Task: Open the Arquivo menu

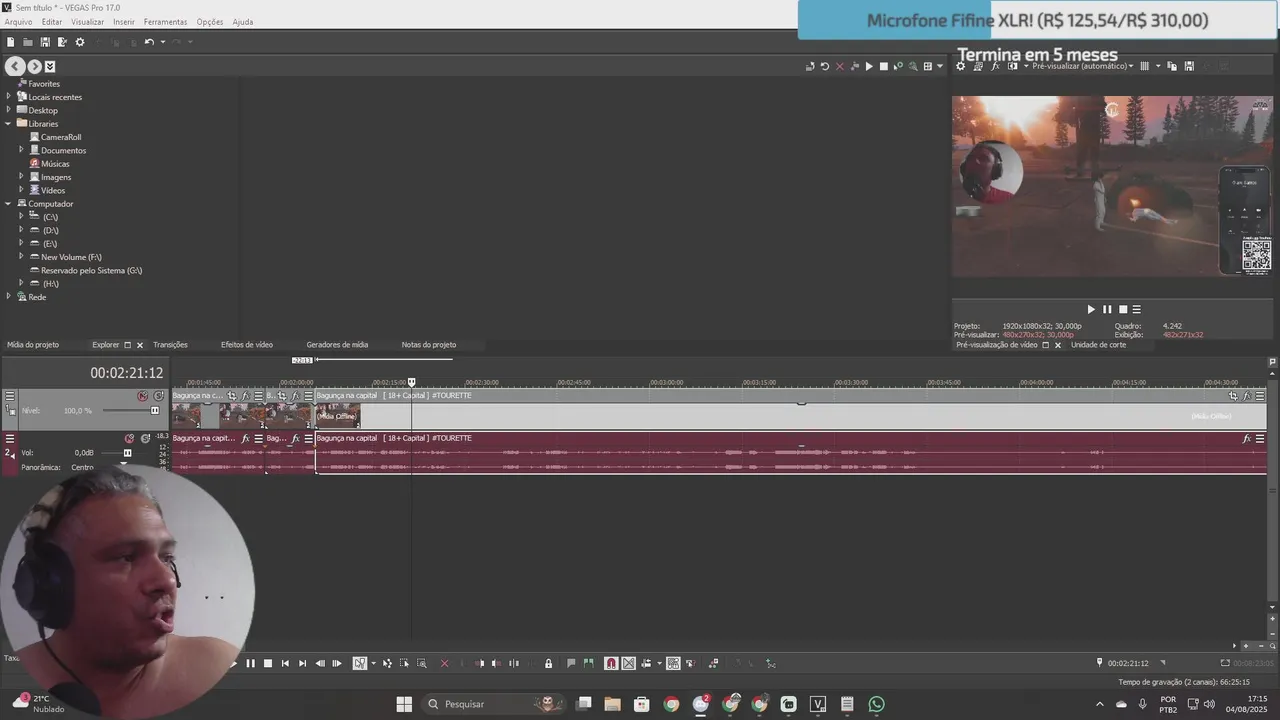Action: point(18,21)
